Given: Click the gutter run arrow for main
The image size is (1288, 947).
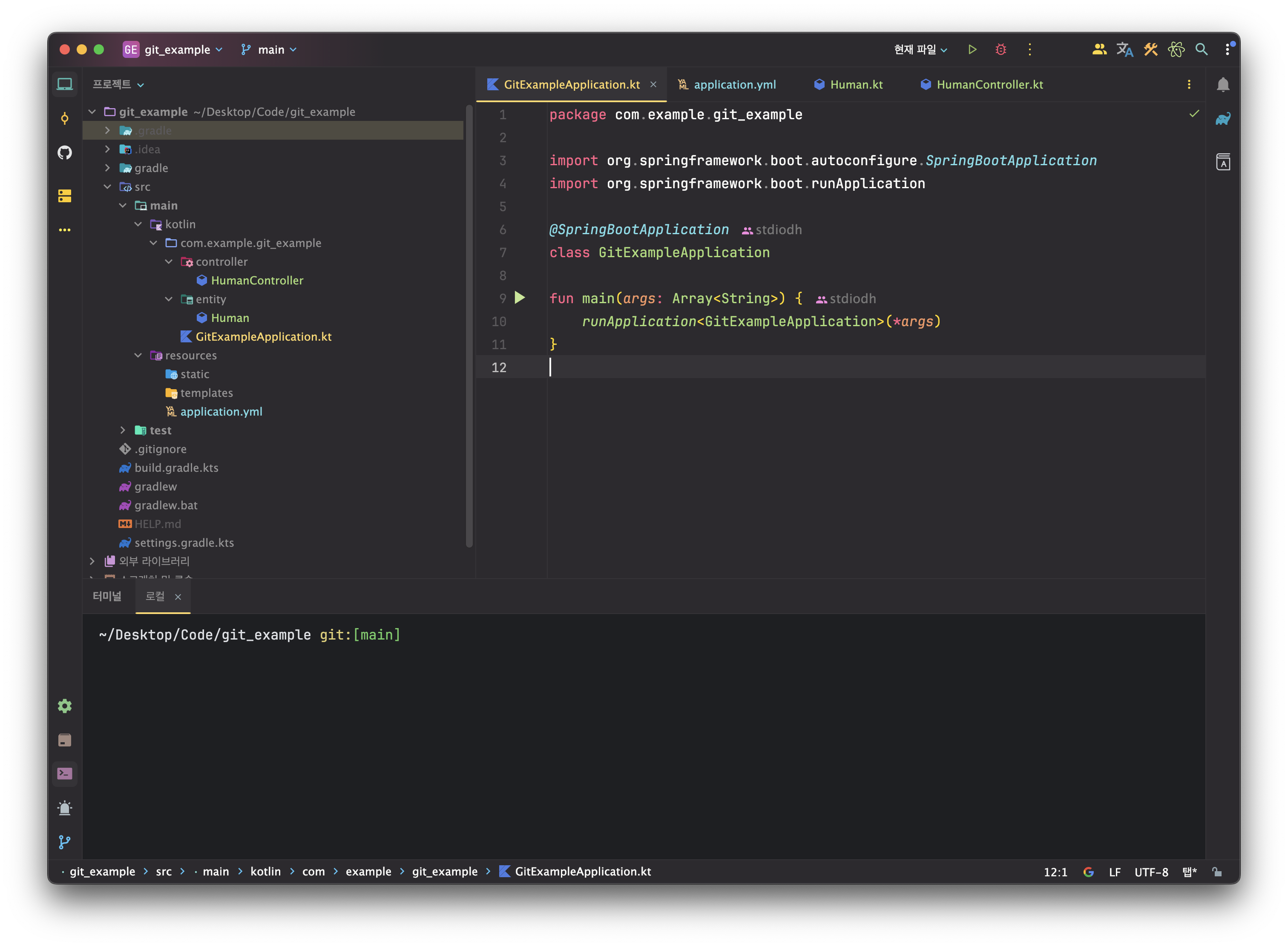Looking at the screenshot, I should pyautogui.click(x=520, y=298).
